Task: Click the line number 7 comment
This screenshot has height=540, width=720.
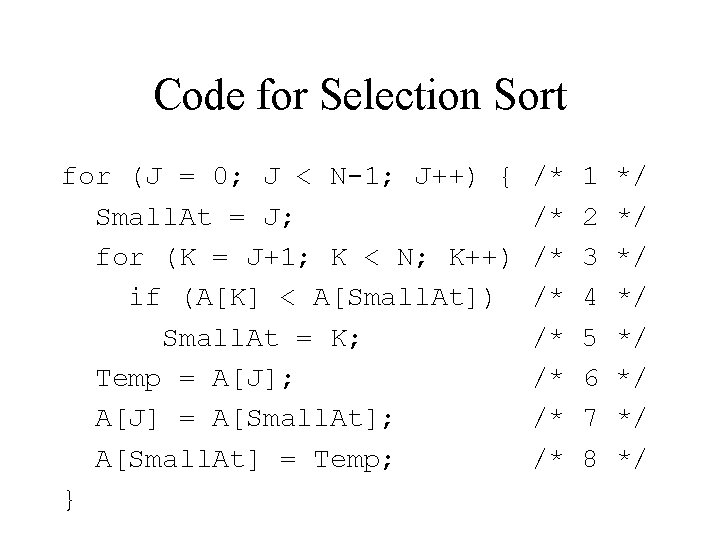Action: [x=590, y=418]
